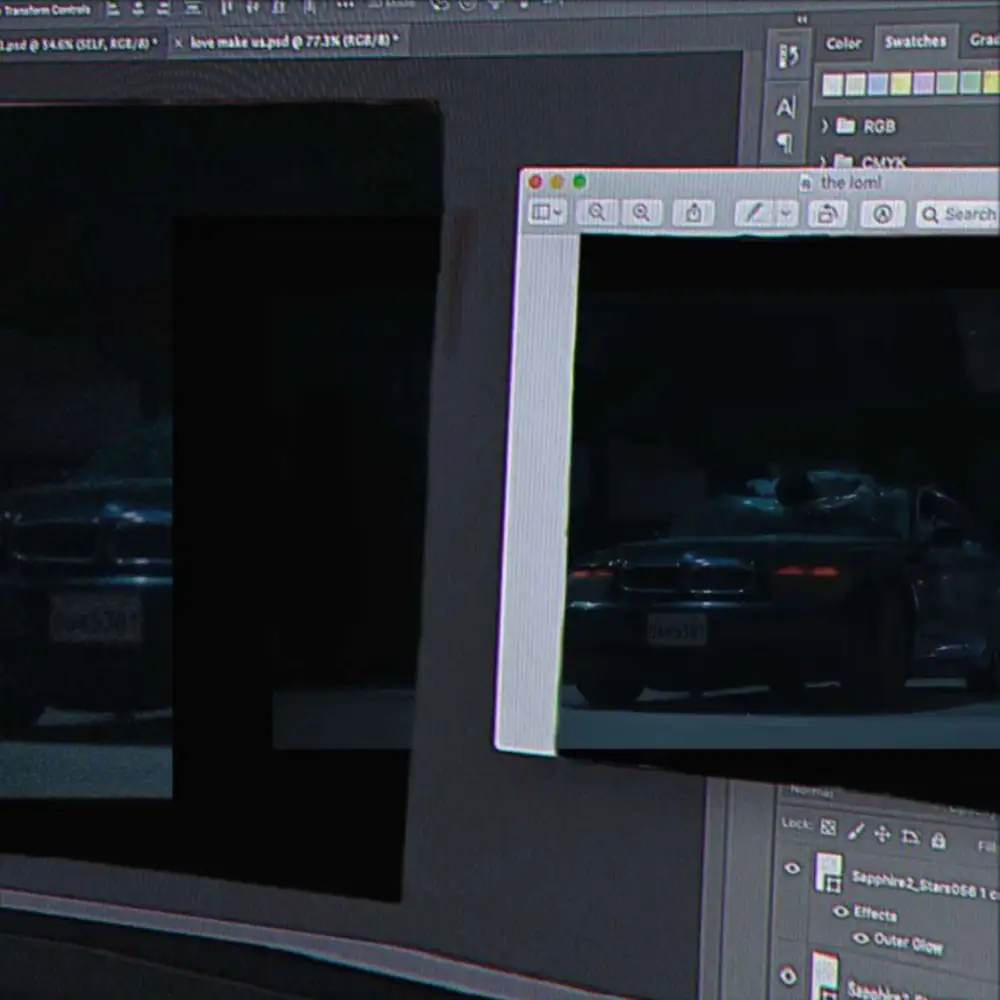Open the History panel icon

[788, 57]
